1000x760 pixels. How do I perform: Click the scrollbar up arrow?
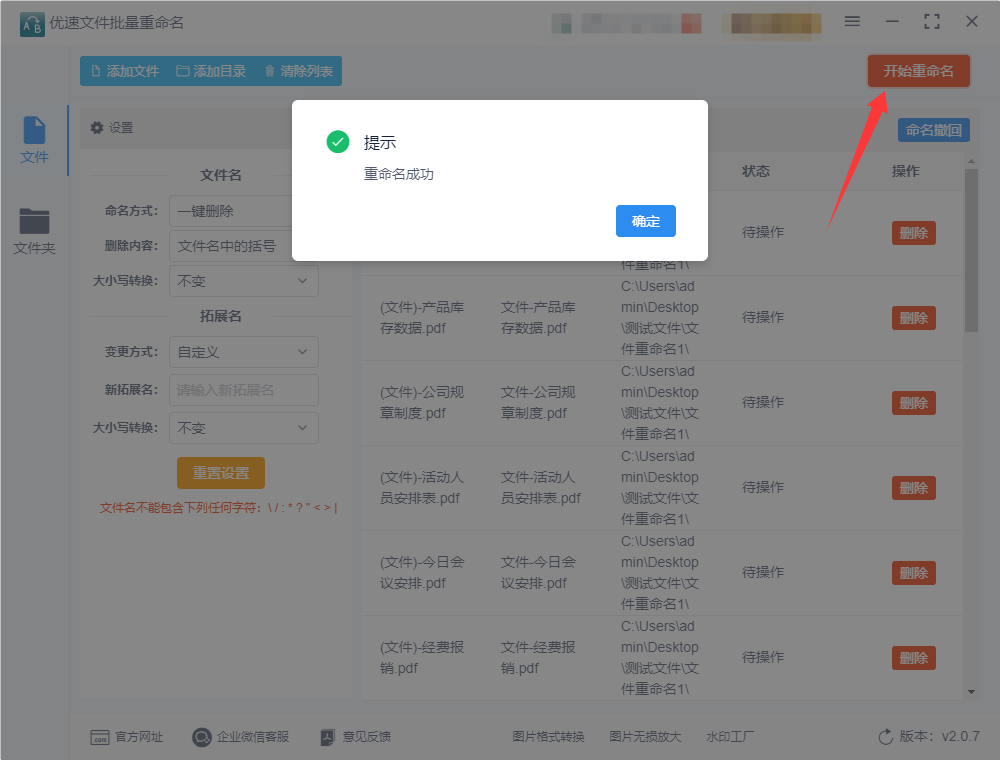click(971, 162)
